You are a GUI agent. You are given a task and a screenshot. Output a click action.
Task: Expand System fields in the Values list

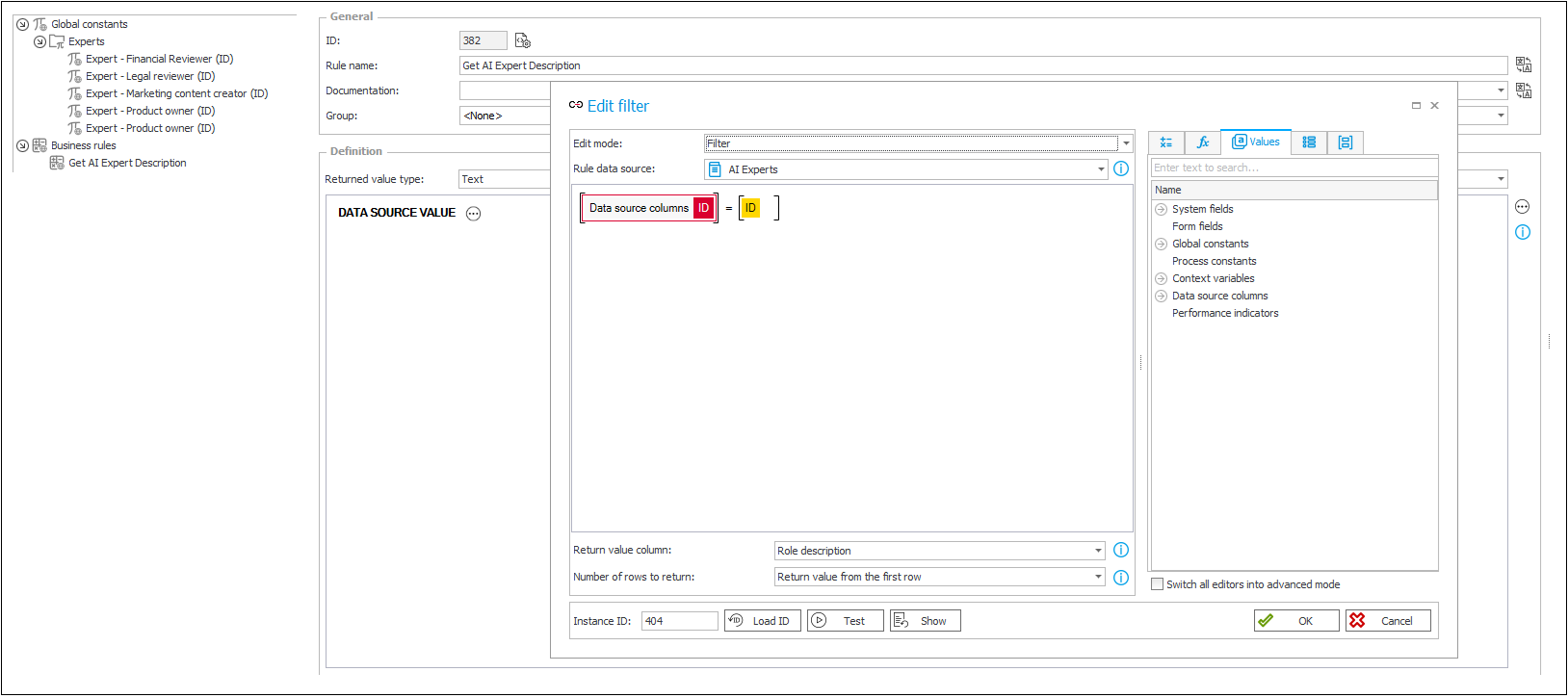coord(1161,209)
